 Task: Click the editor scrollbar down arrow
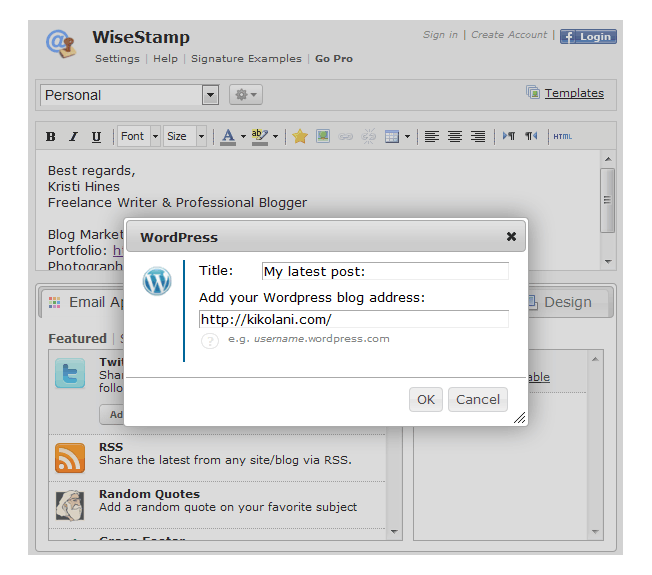click(608, 262)
